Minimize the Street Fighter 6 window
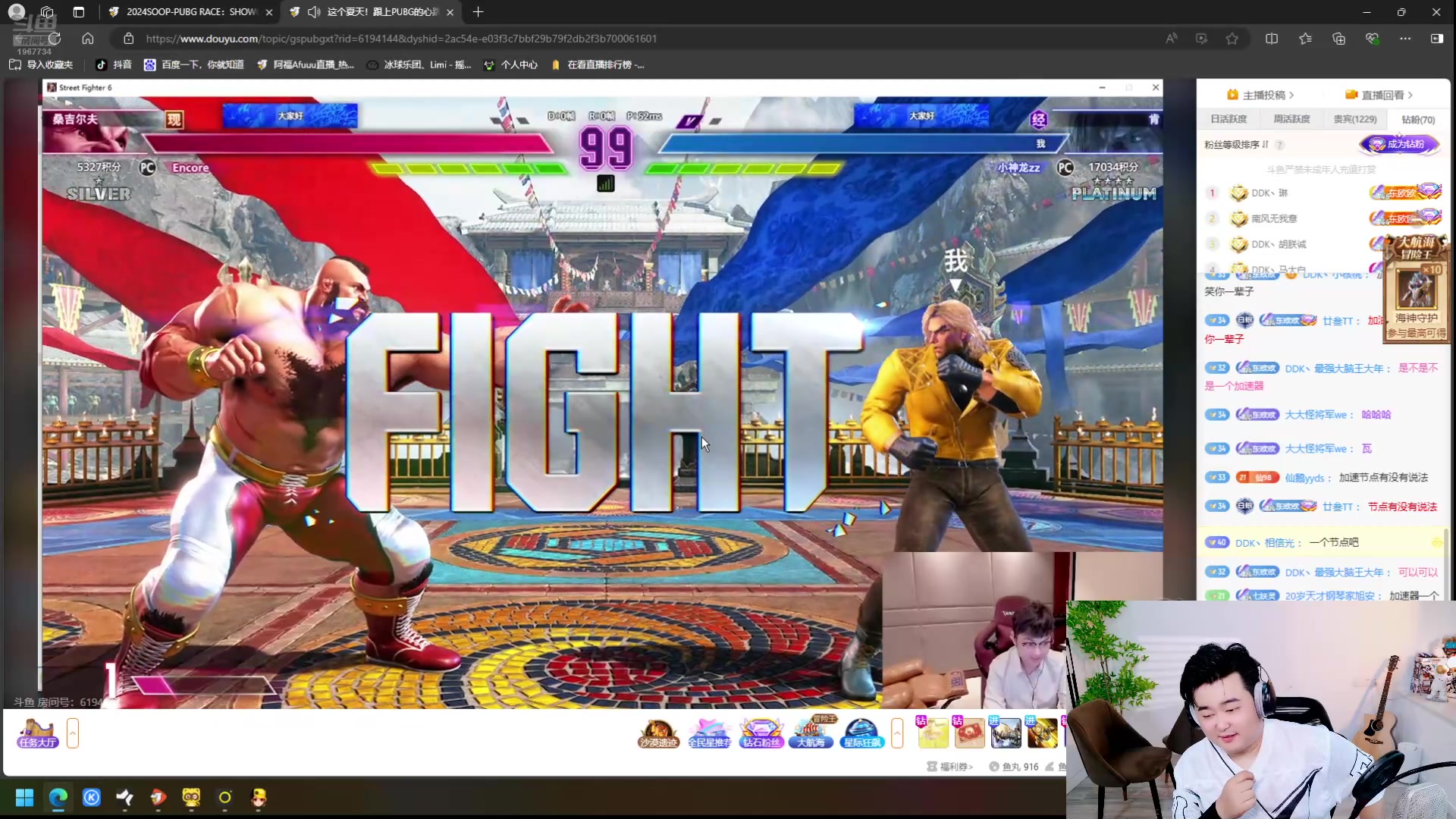The image size is (1456, 819). coord(1102,88)
